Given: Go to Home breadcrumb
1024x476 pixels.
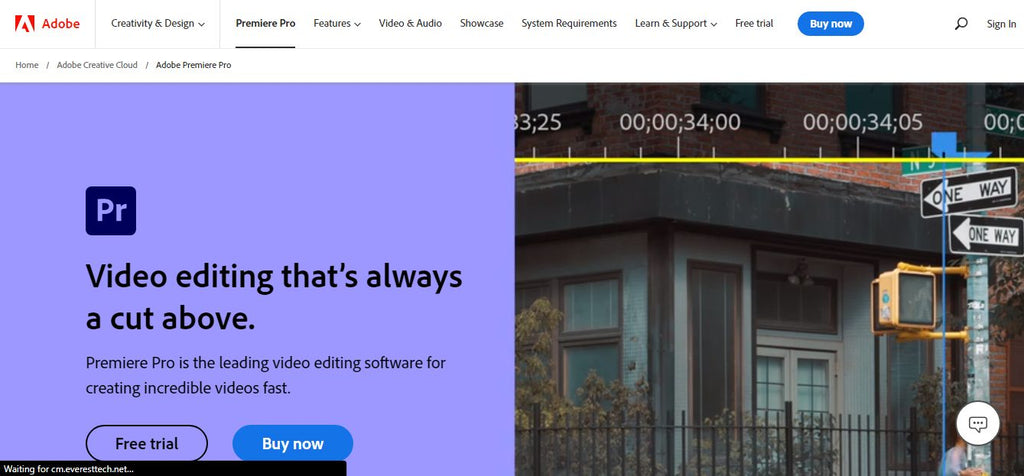Looking at the screenshot, I should [27, 65].
